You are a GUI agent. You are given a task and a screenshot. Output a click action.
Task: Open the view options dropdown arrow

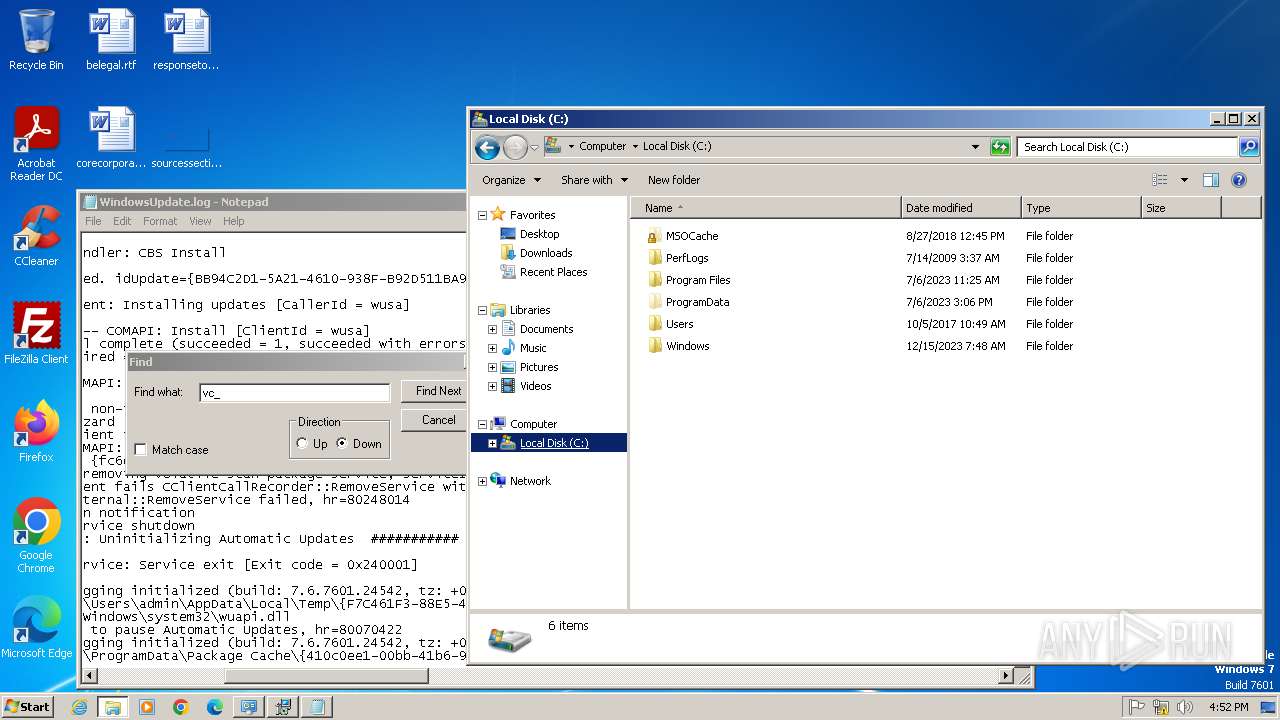click(1184, 180)
